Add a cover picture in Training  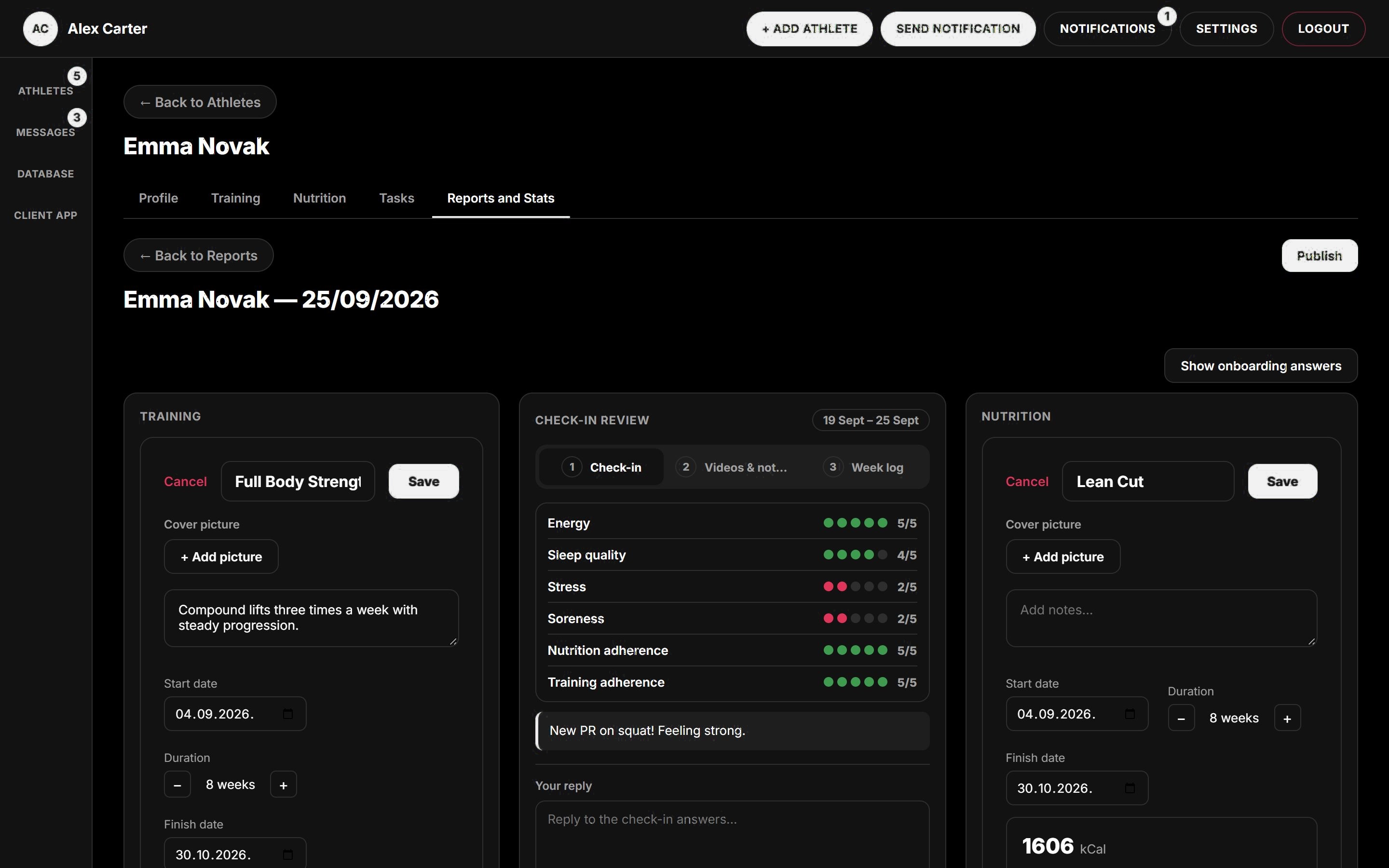pyautogui.click(x=221, y=557)
